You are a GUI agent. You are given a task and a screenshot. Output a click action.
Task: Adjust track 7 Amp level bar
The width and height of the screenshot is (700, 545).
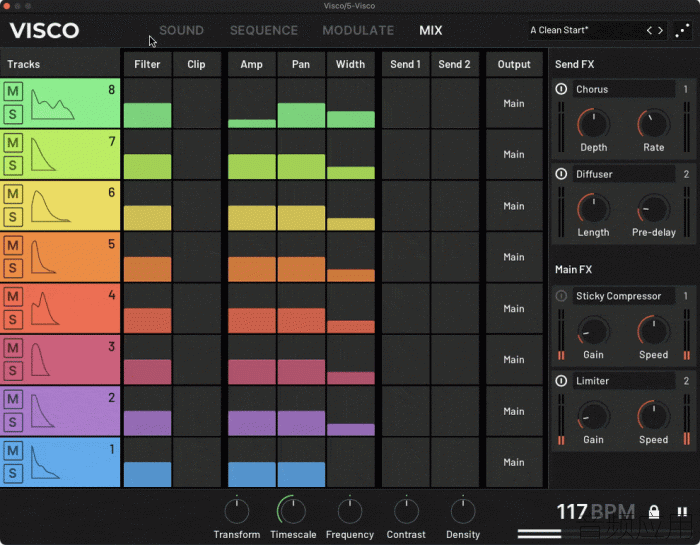click(251, 166)
